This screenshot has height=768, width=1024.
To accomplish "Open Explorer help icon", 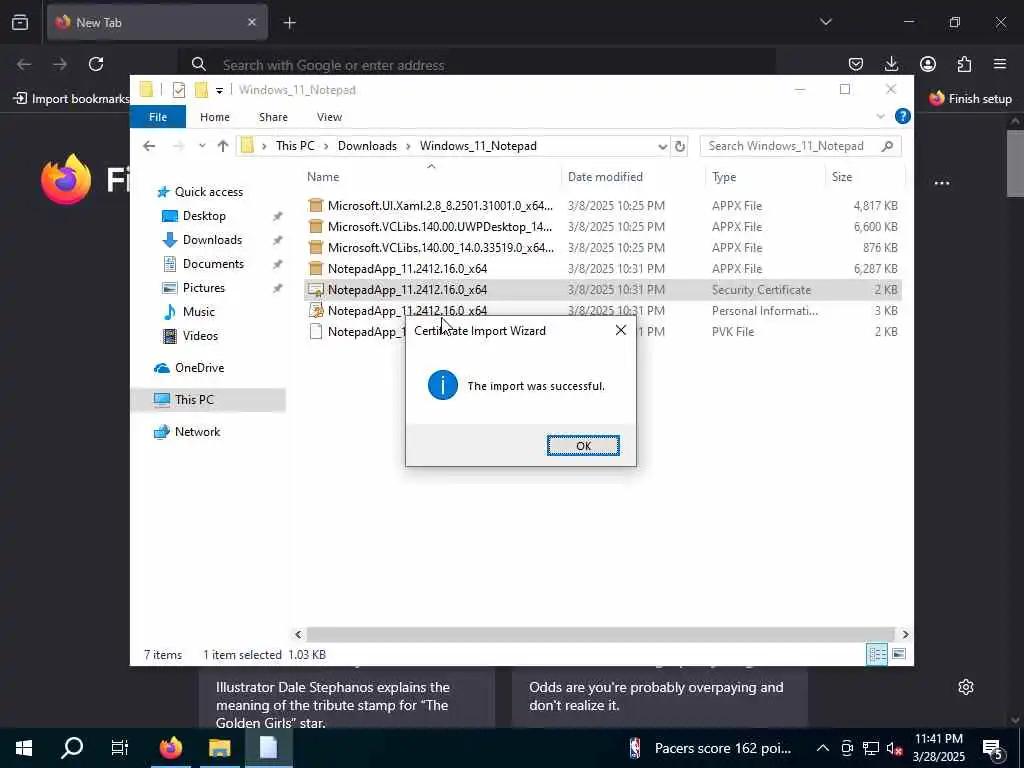I will tap(903, 116).
